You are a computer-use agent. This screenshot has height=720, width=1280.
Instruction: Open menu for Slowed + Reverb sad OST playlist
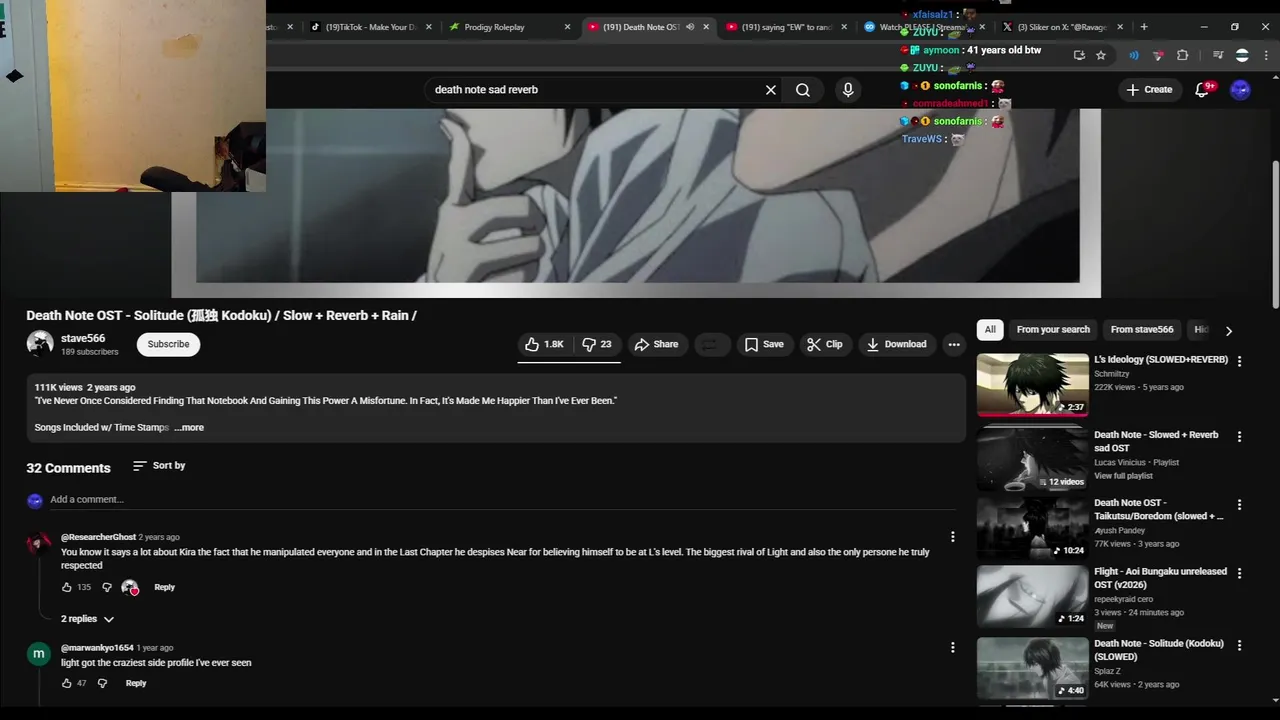tap(1239, 437)
